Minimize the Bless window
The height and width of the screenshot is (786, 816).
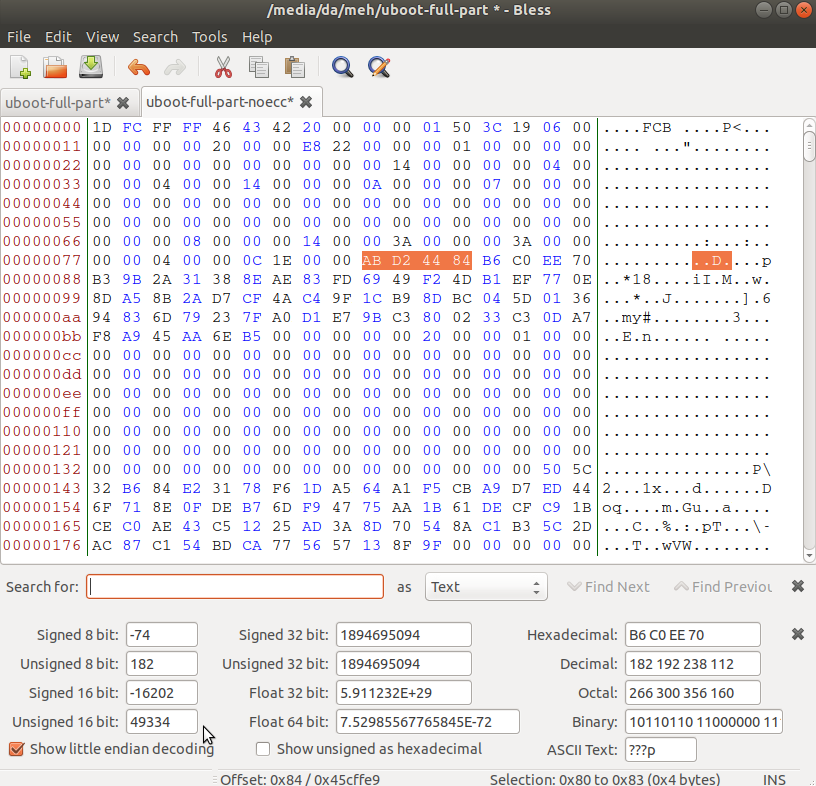point(764,10)
